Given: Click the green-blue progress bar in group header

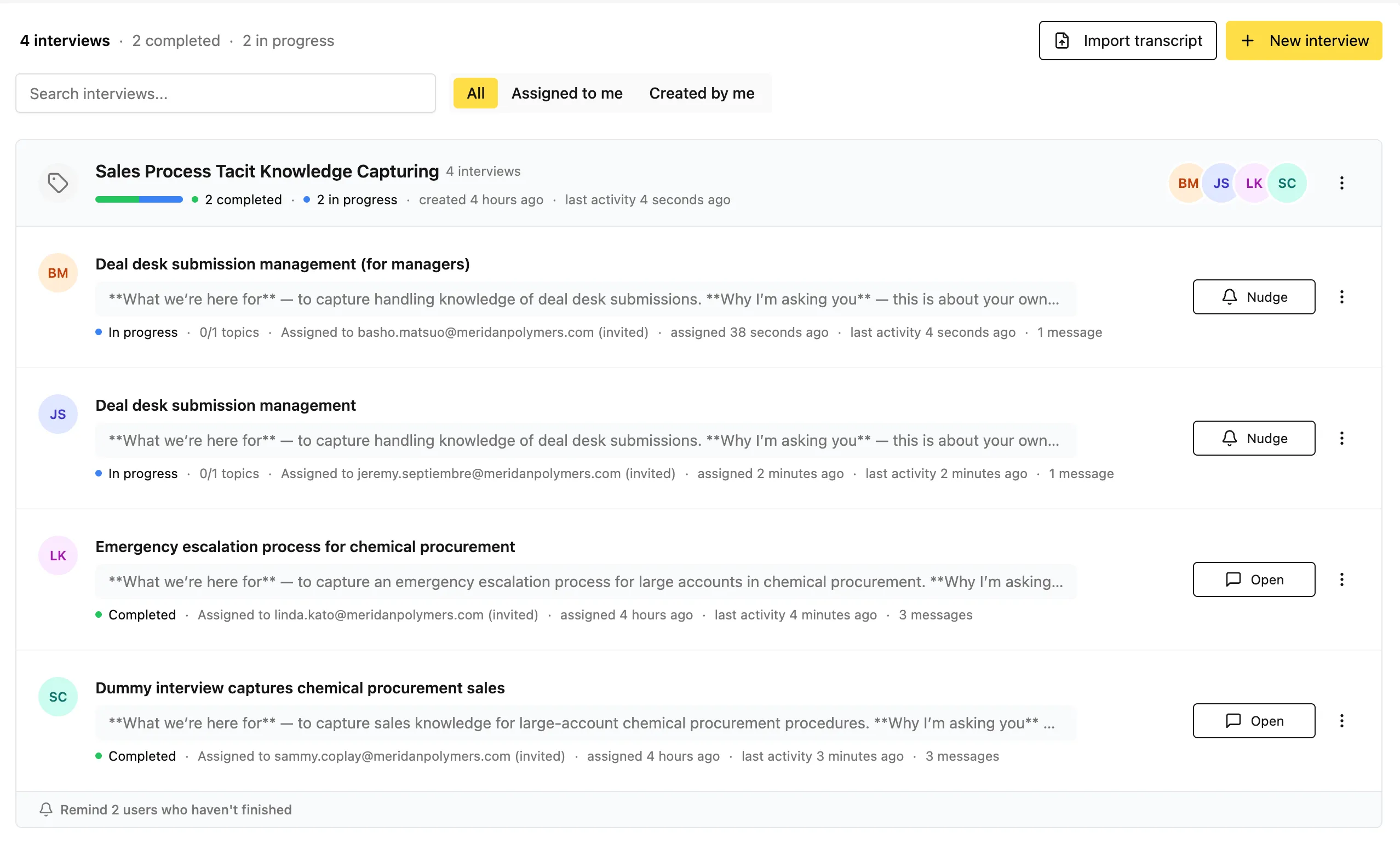Looking at the screenshot, I should [x=139, y=199].
